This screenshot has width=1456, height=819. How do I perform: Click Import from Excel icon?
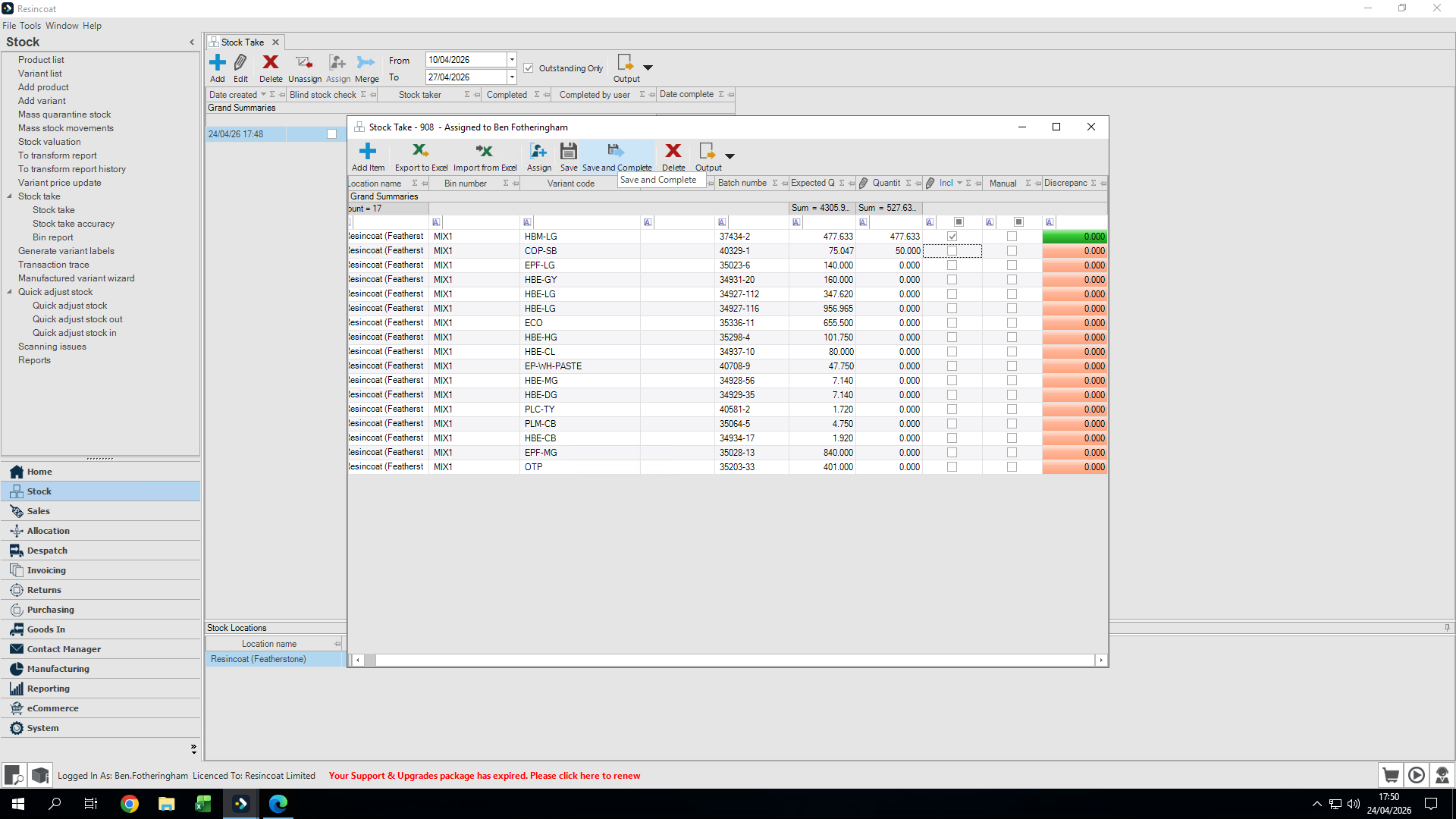[484, 151]
